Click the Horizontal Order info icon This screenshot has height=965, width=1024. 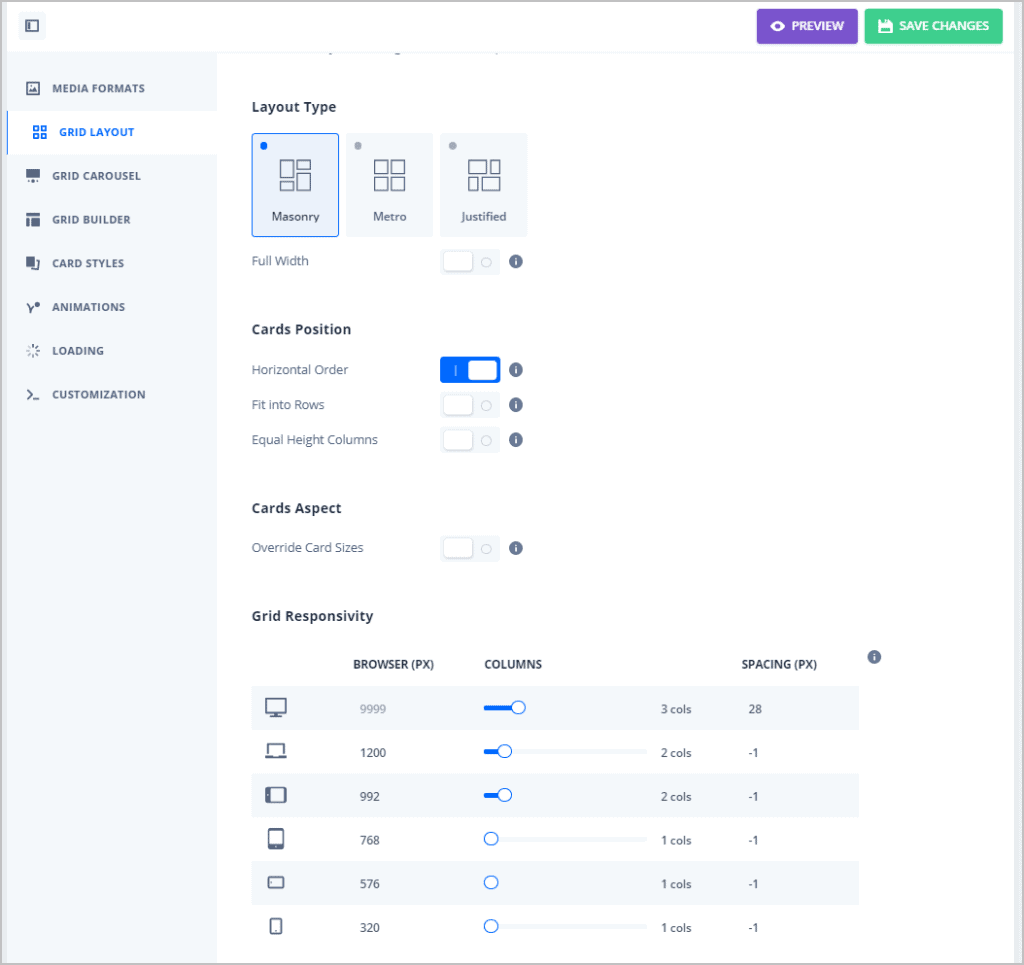pos(516,369)
